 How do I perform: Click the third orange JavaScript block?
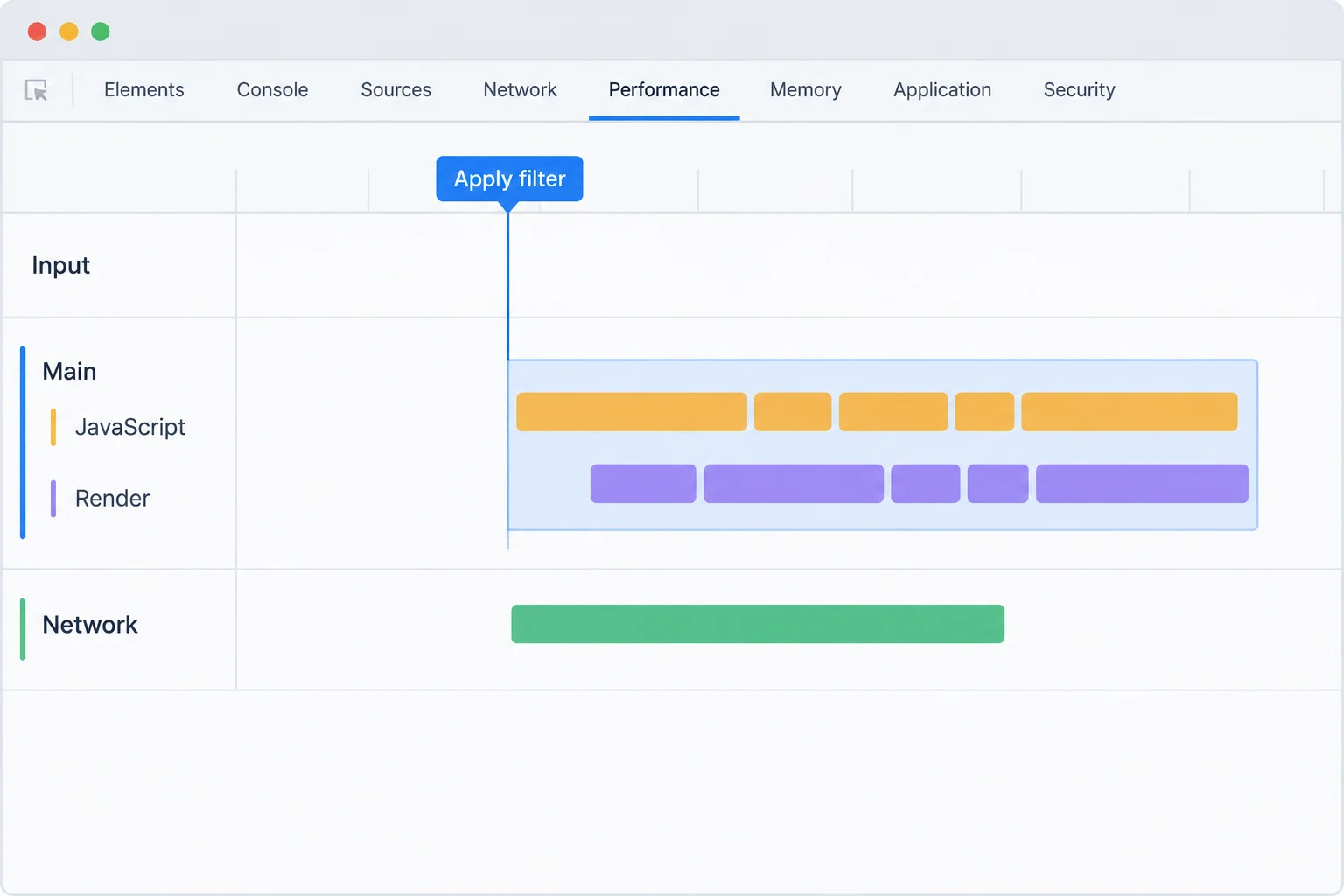[x=893, y=412]
